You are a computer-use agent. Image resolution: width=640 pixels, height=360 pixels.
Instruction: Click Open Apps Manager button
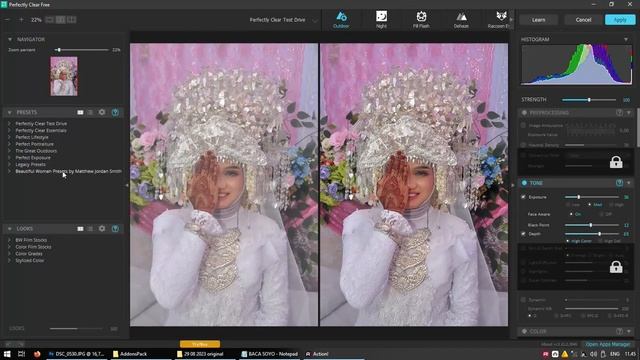click(608, 344)
